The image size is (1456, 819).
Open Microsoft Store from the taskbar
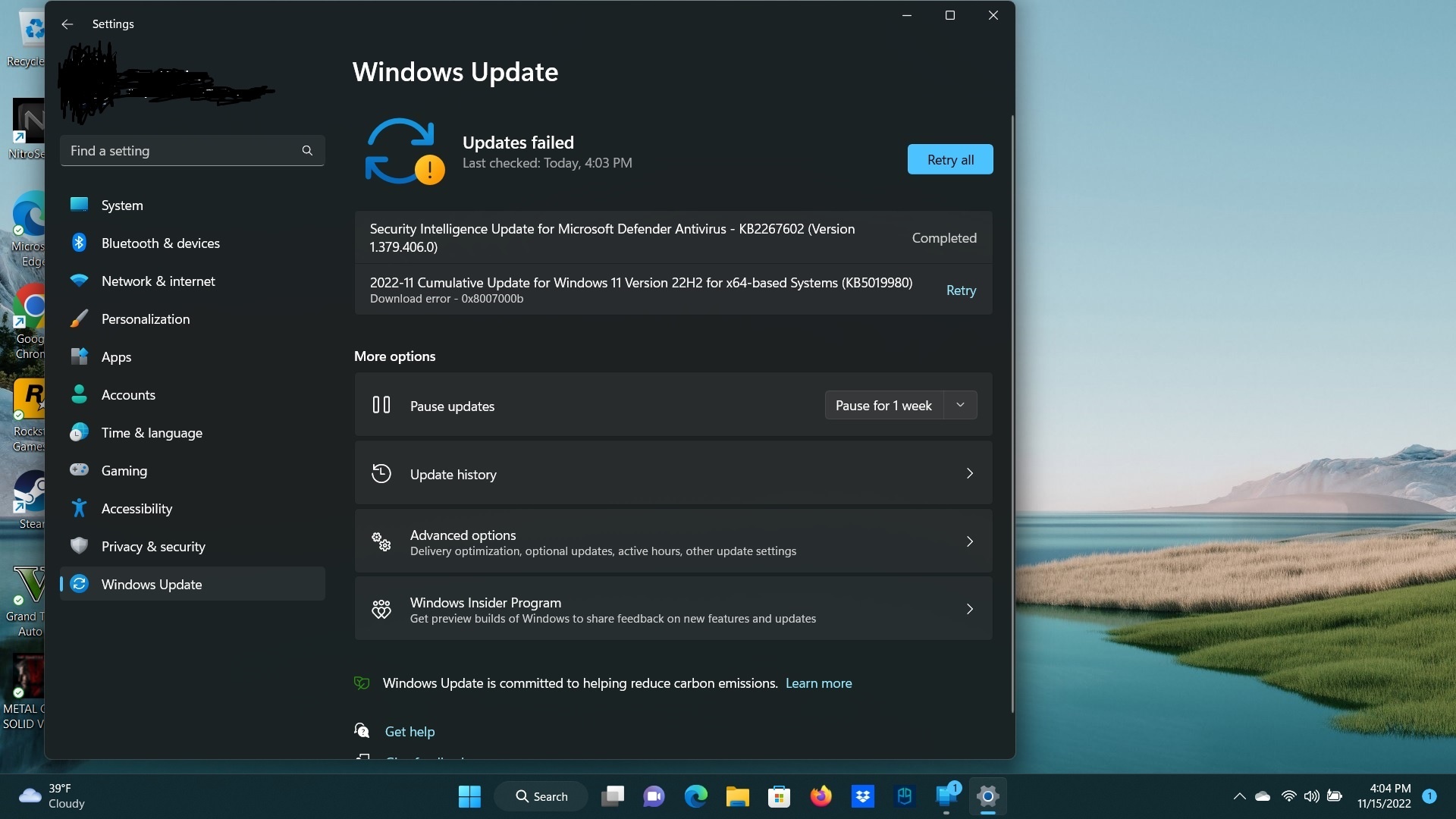[x=780, y=796]
